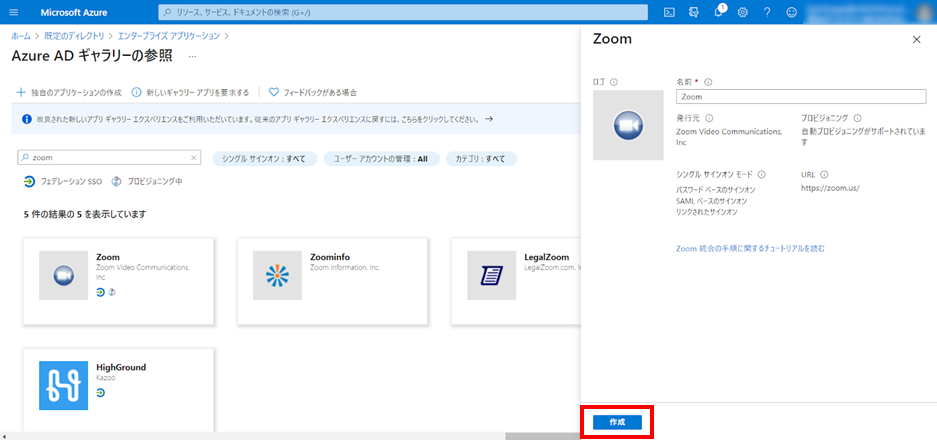Open feedback smiley icon in header
This screenshot has width=937, height=440.
pos(792,12)
